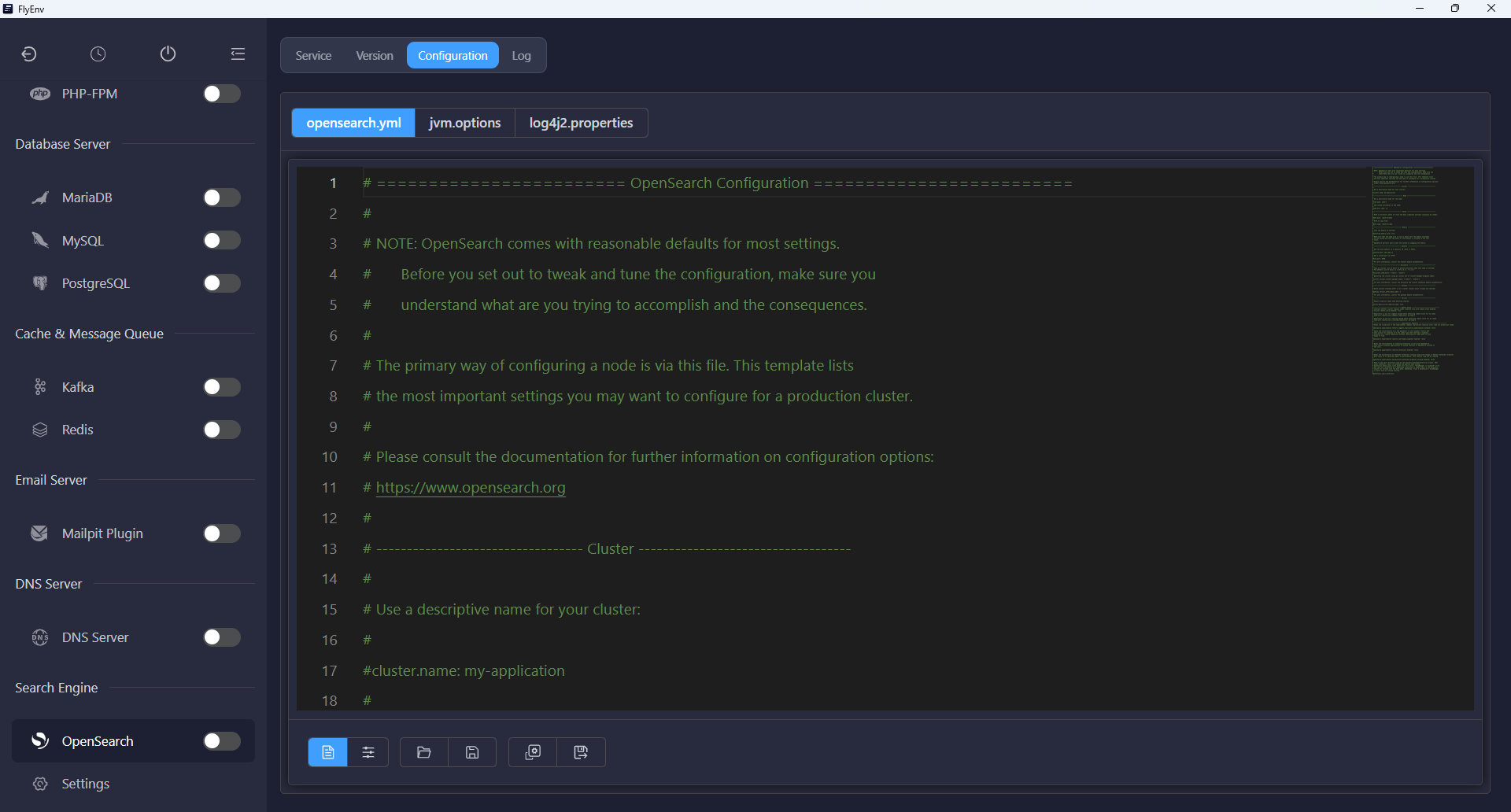
Task: Click the load custom config icon
Action: [533, 752]
